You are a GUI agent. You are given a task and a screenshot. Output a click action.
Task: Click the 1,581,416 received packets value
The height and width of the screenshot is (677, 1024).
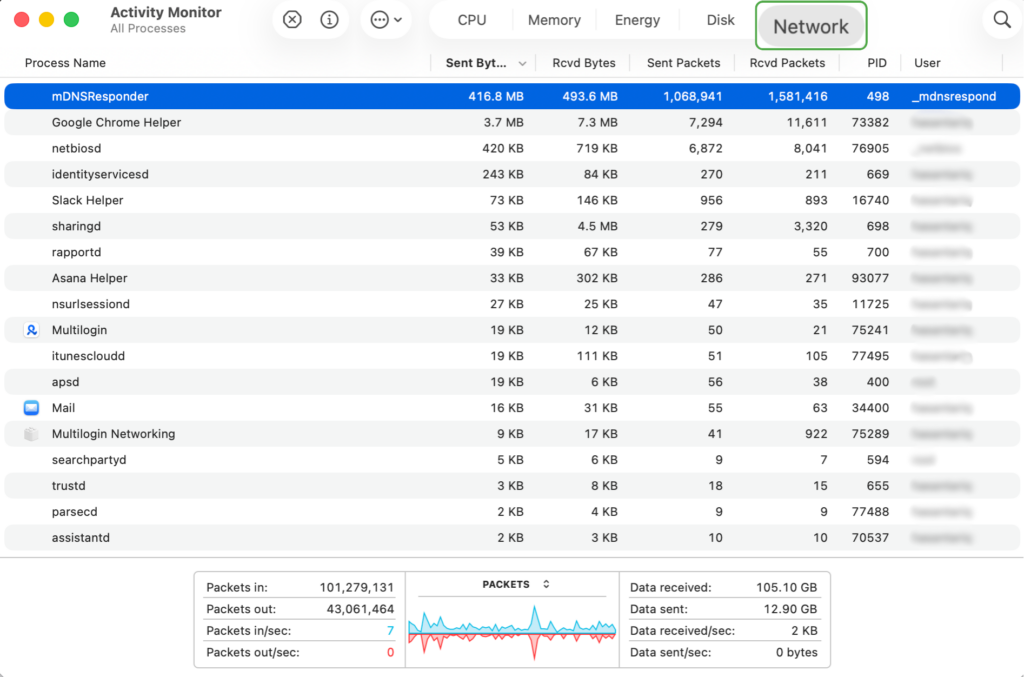click(797, 97)
